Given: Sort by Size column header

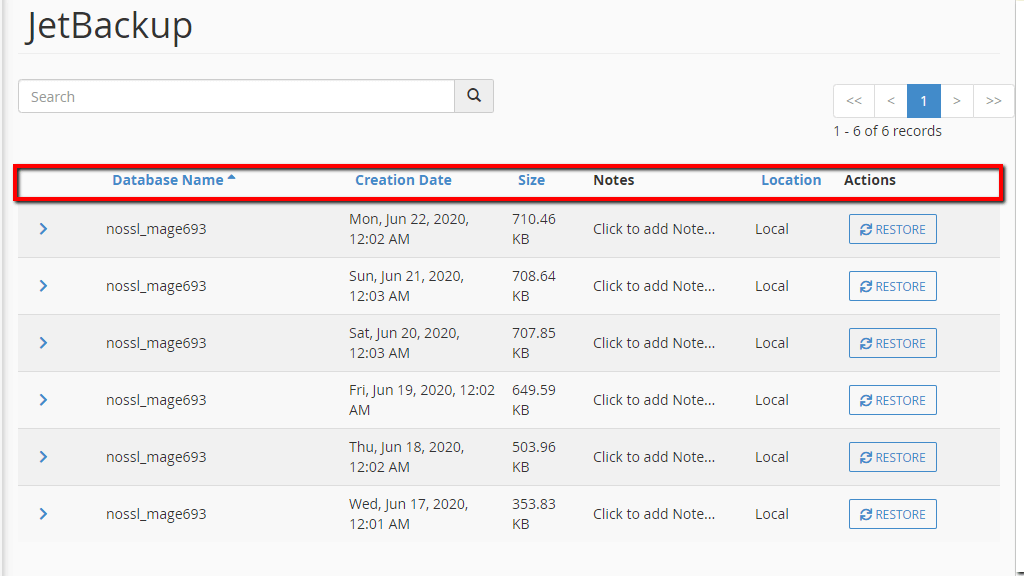Looking at the screenshot, I should tap(531, 180).
